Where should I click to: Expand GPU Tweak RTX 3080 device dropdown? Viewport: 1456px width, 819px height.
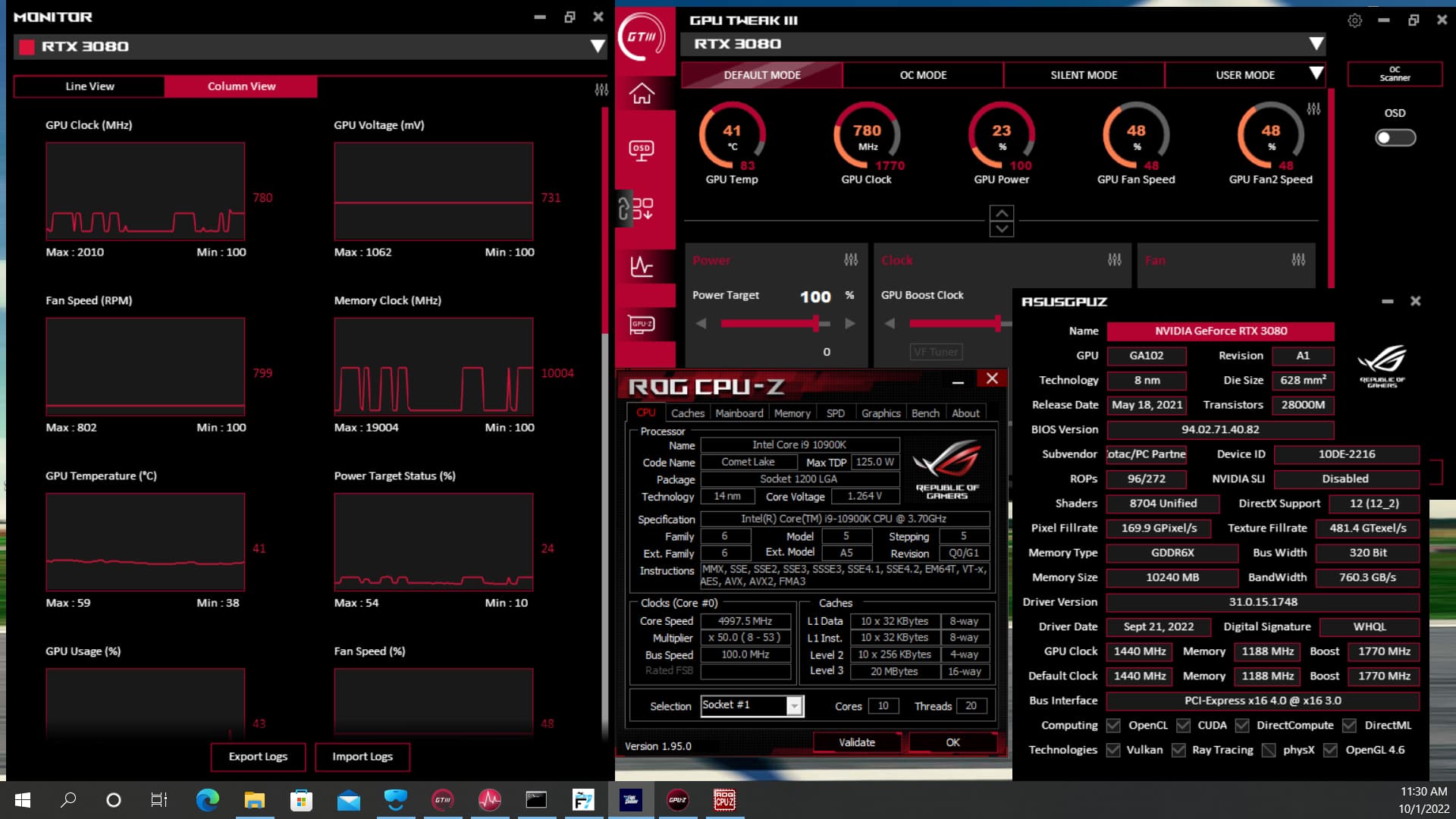(1316, 44)
